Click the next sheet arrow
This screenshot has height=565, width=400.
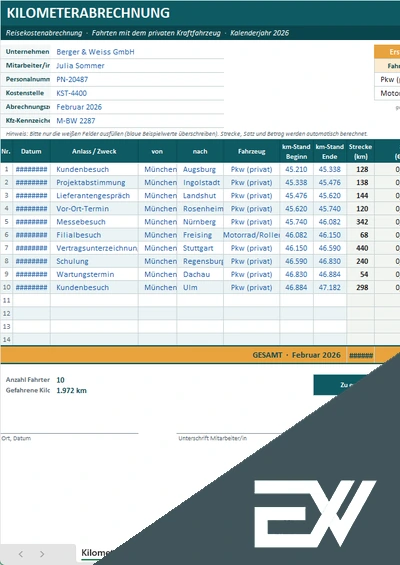[x=42, y=554]
